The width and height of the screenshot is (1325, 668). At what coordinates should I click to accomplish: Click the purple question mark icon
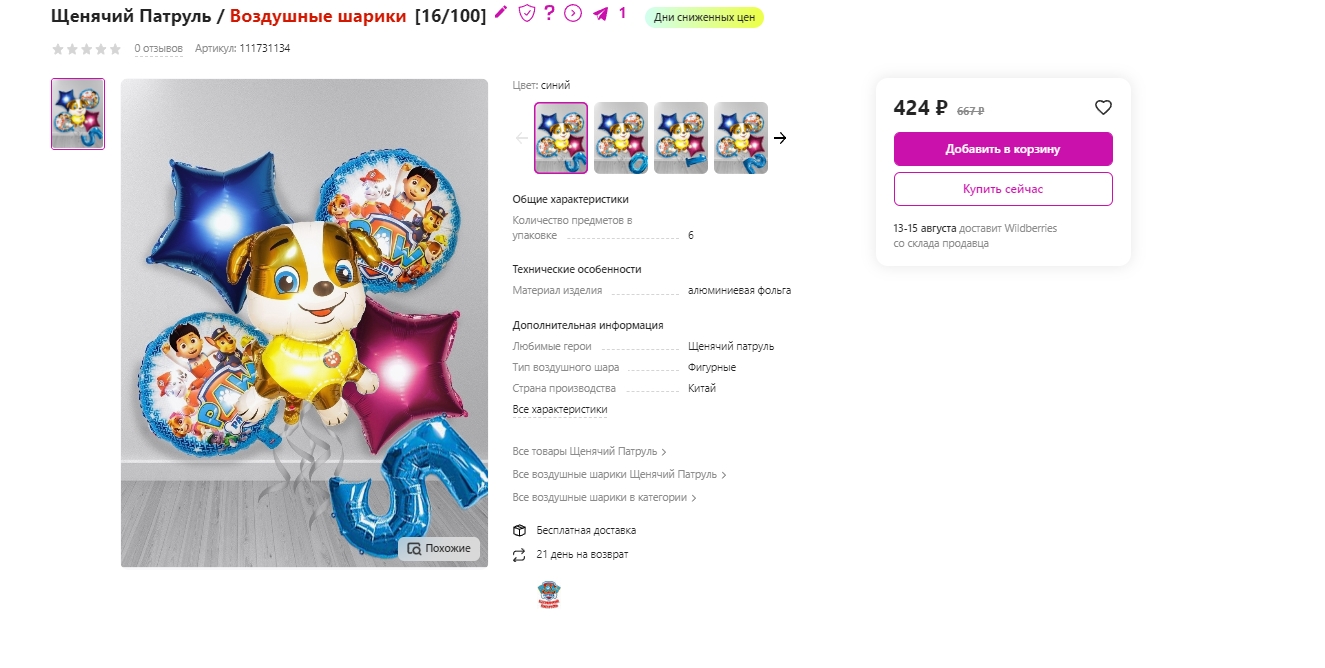click(x=549, y=13)
